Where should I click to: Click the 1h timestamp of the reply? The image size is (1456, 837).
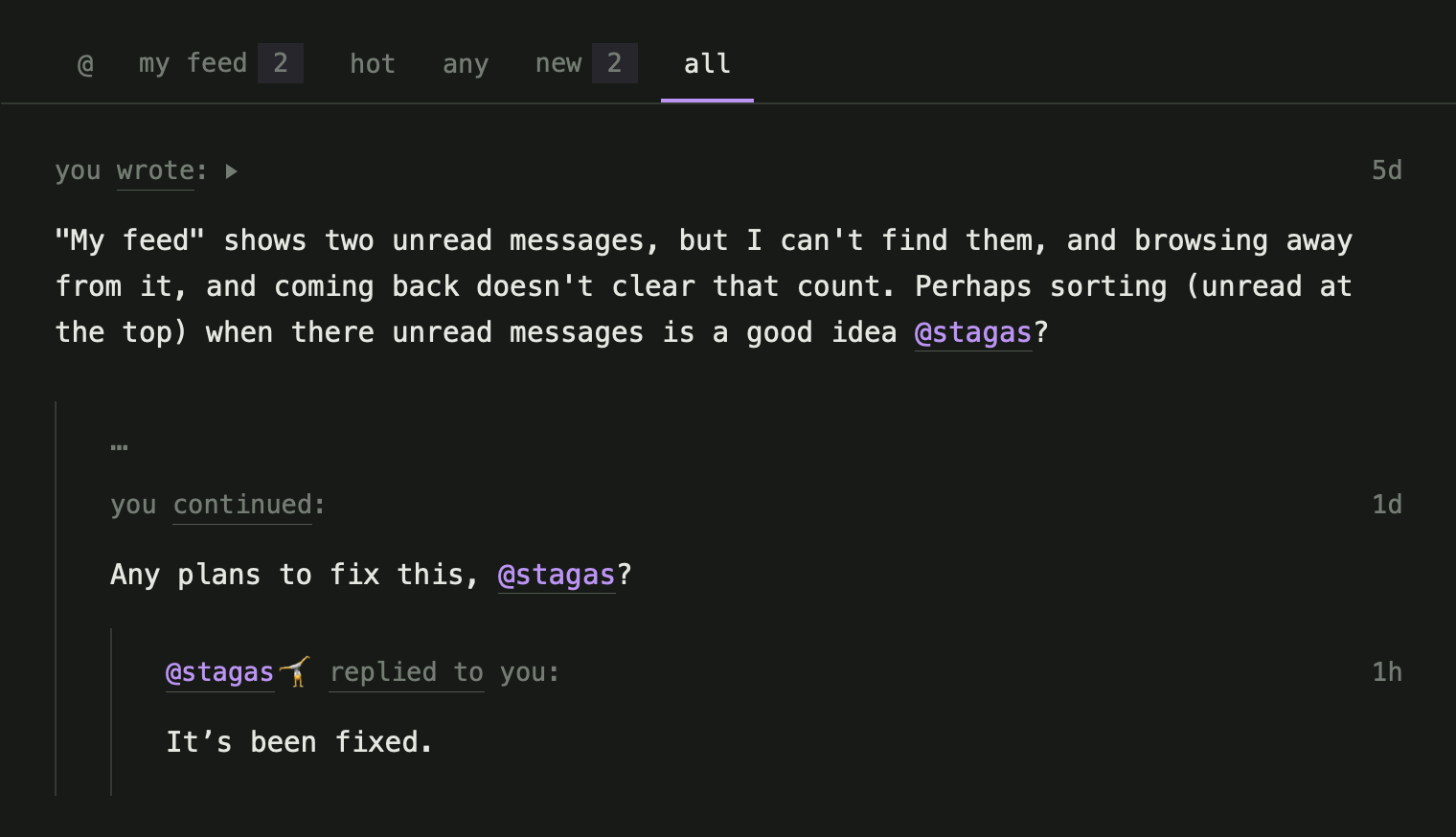pyautogui.click(x=1387, y=672)
